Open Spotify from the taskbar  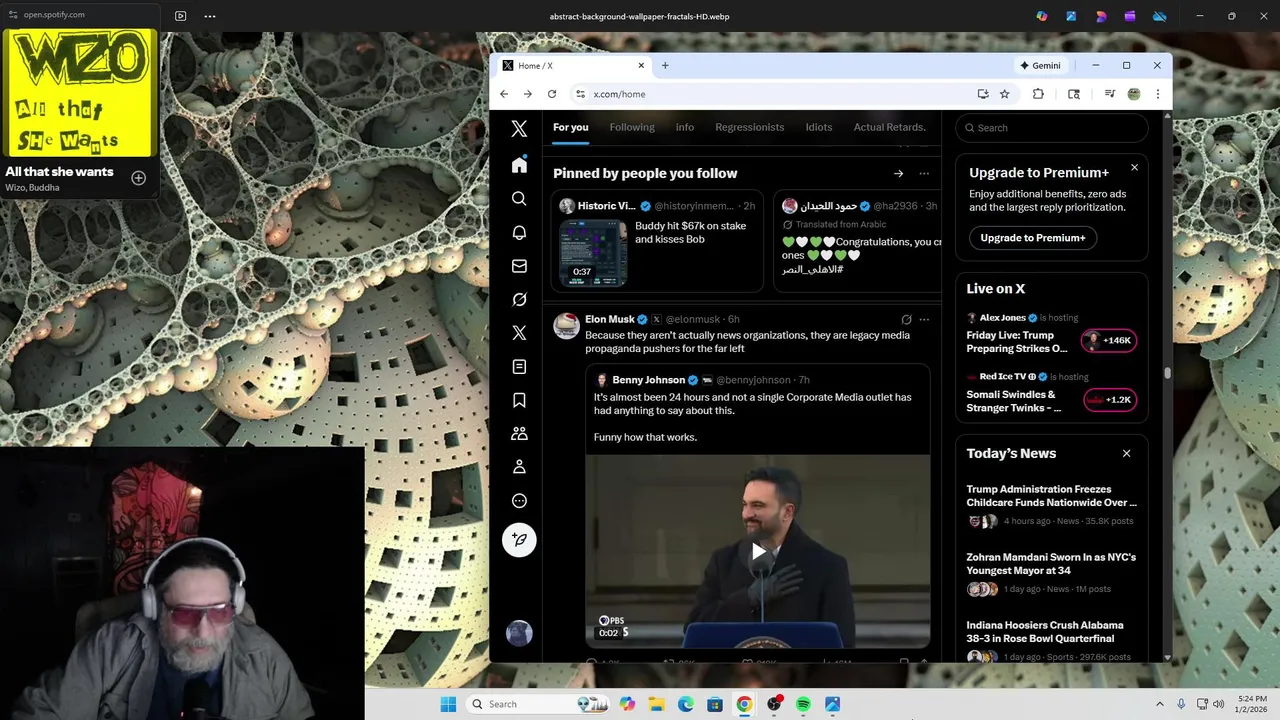[803, 704]
